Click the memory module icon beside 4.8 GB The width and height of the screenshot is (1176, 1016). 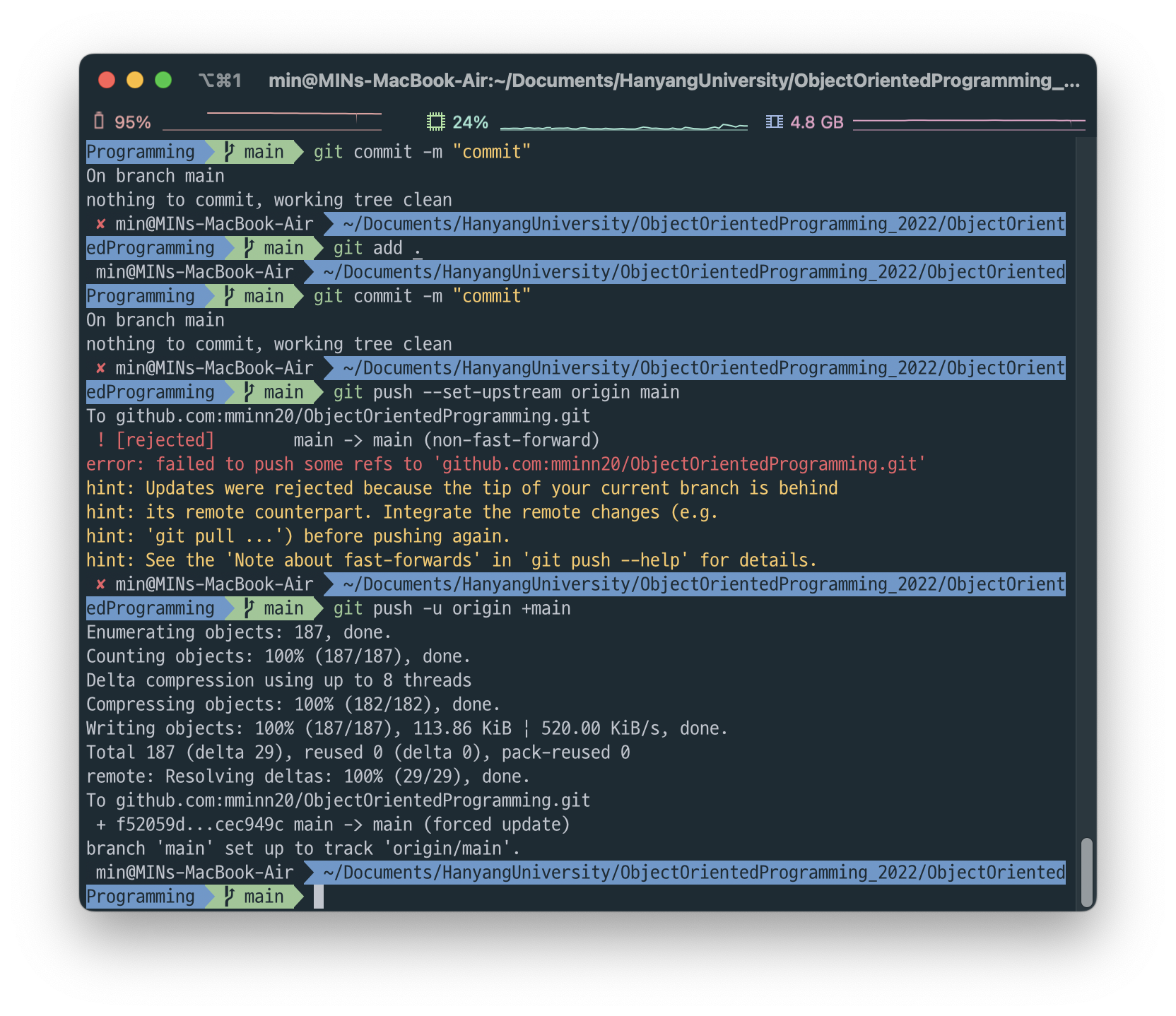tap(773, 122)
